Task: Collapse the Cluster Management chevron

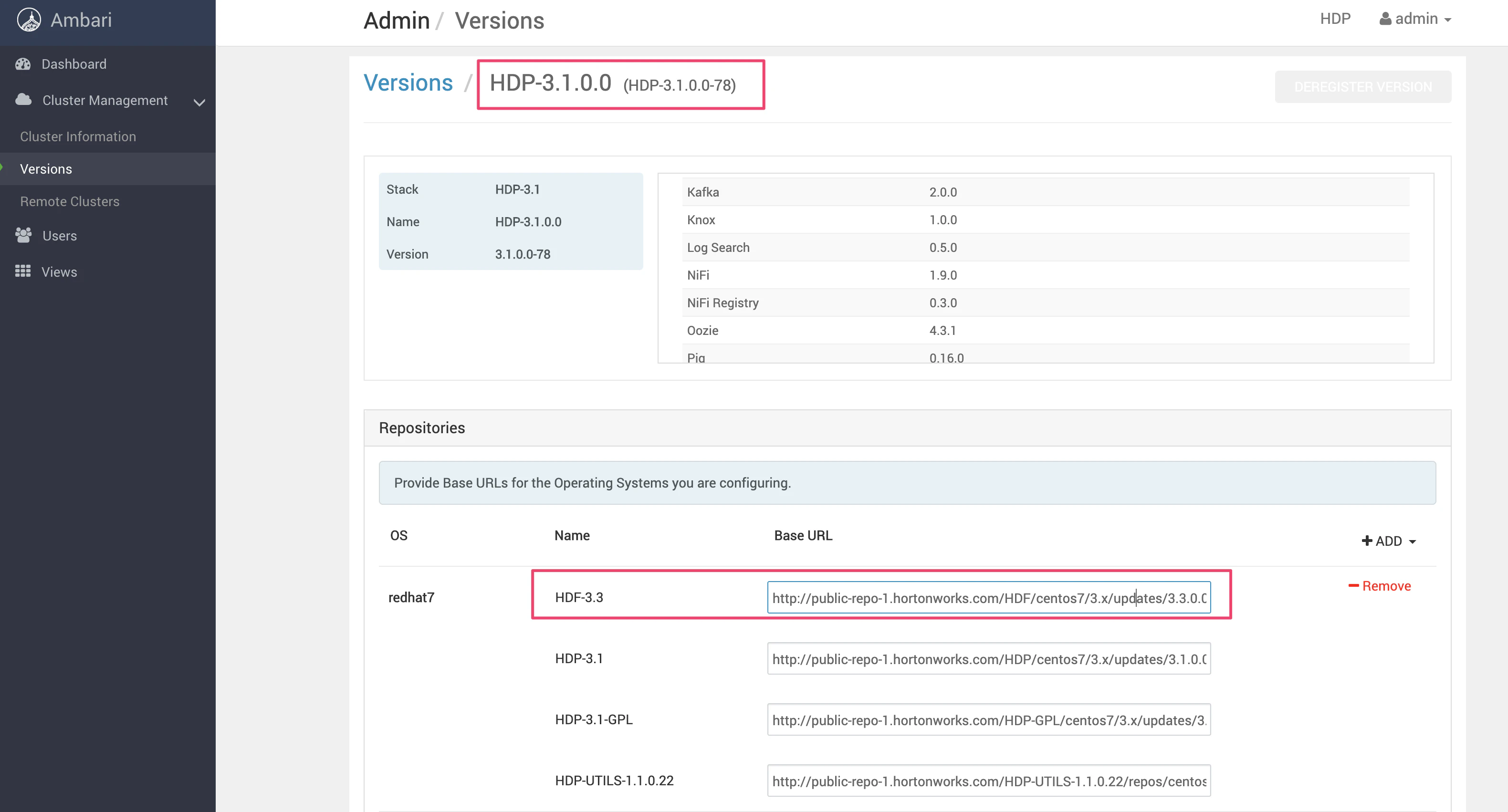Action: (x=199, y=103)
